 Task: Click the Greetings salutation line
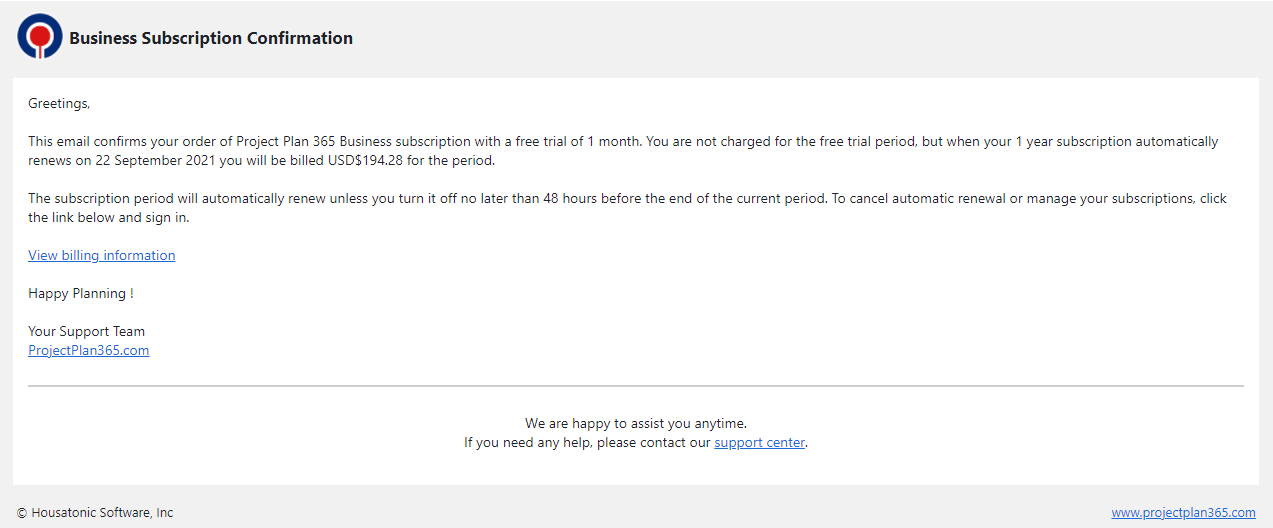[59, 103]
